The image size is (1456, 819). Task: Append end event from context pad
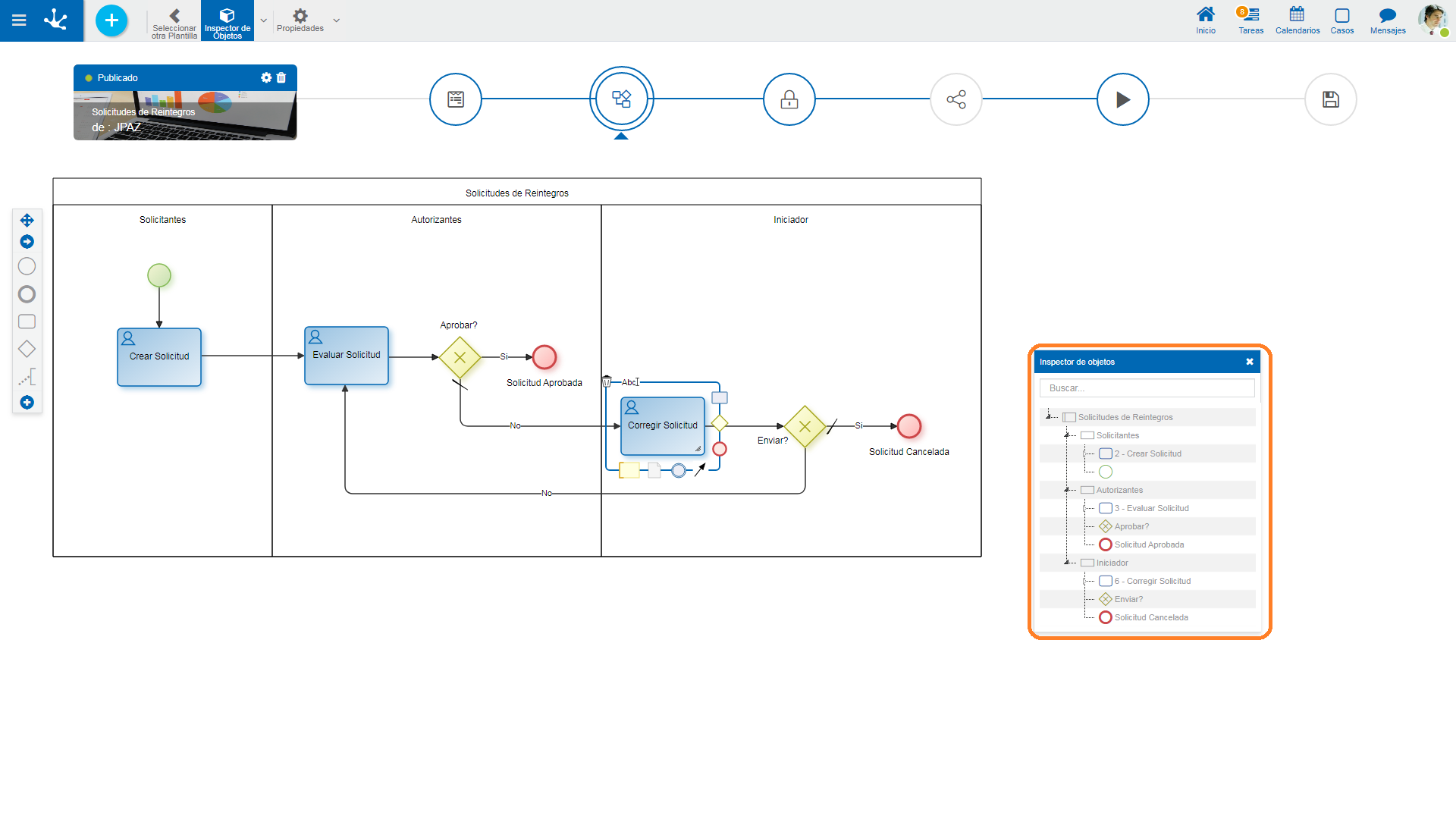pos(720,449)
